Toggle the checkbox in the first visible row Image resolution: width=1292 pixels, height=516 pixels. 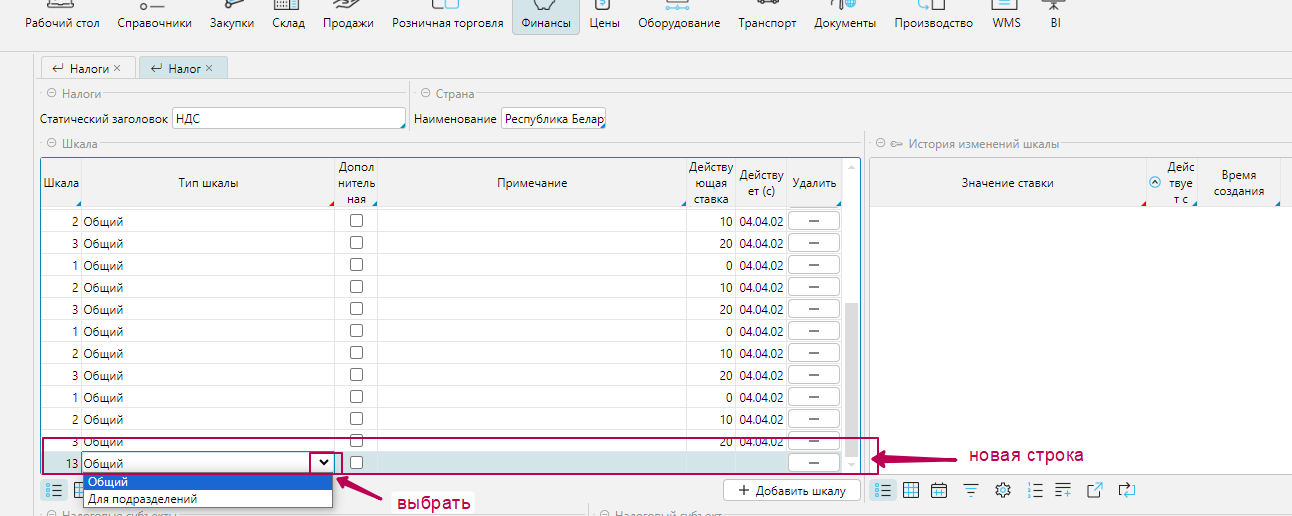[356, 221]
